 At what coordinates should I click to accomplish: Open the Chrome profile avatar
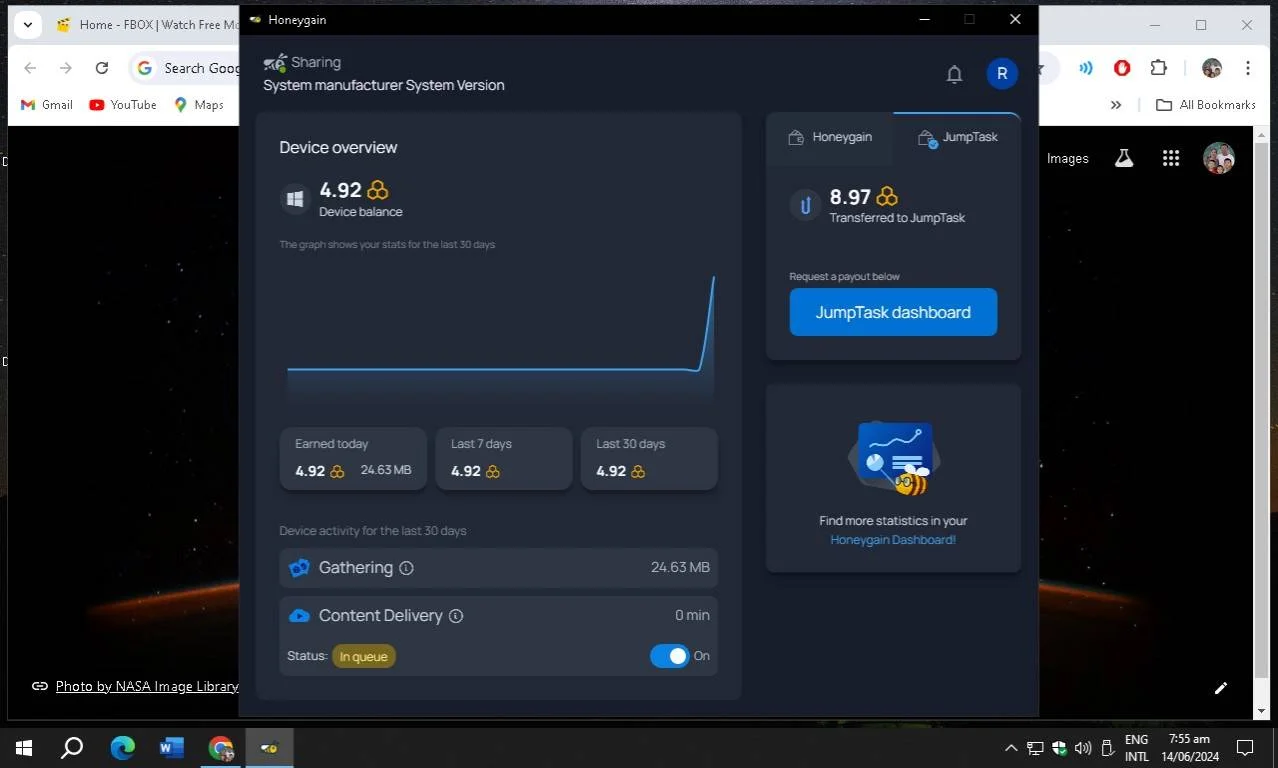1212,68
